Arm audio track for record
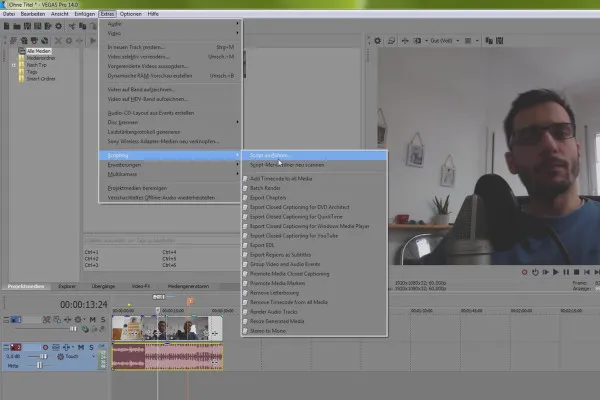Image resolution: width=600 pixels, height=400 pixels. coord(46,348)
